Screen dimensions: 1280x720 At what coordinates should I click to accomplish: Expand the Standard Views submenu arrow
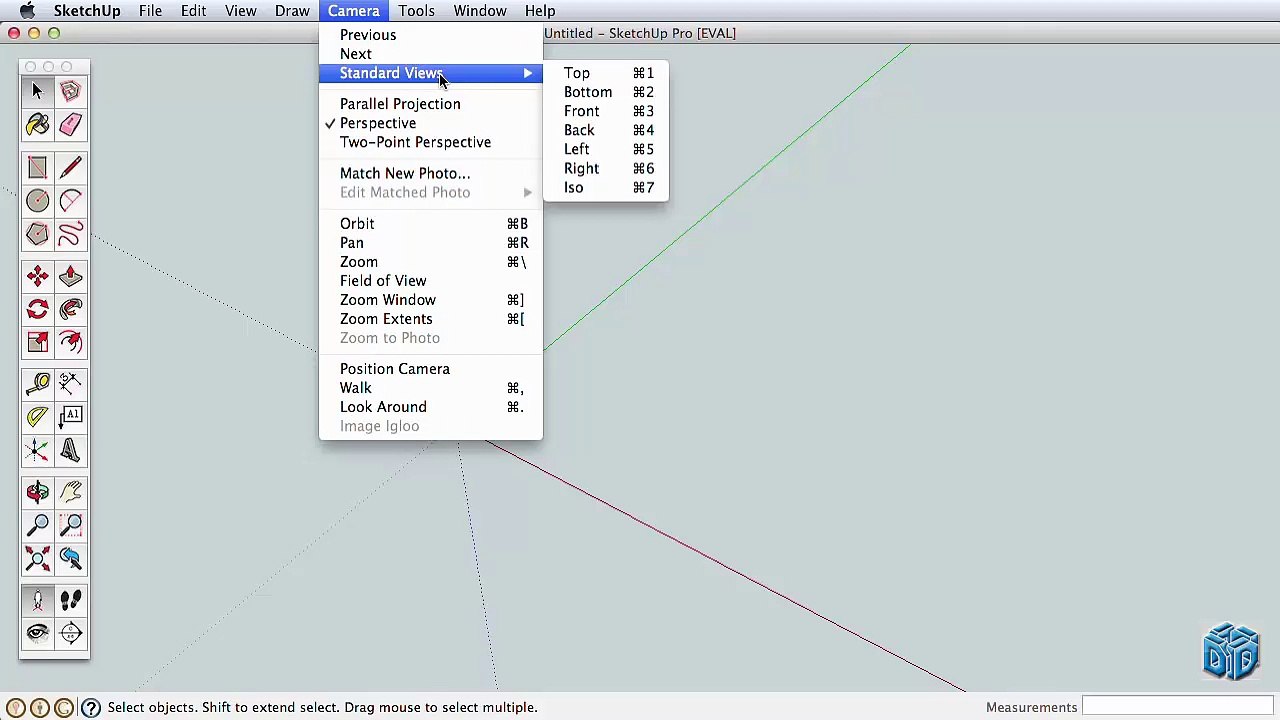[x=527, y=73]
